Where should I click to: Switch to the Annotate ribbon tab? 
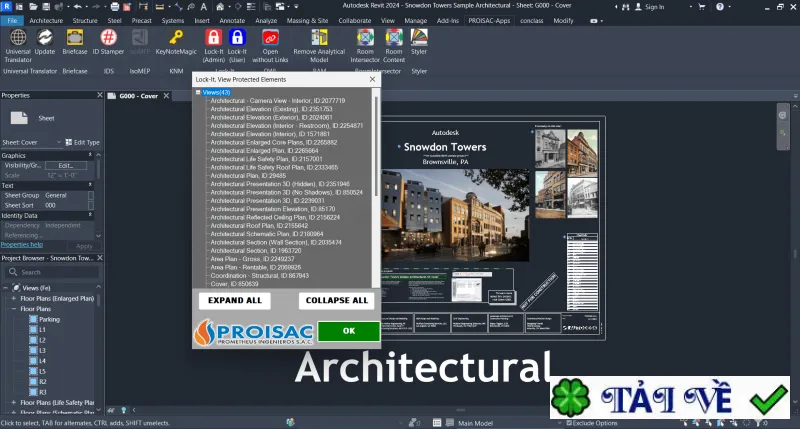[232, 20]
